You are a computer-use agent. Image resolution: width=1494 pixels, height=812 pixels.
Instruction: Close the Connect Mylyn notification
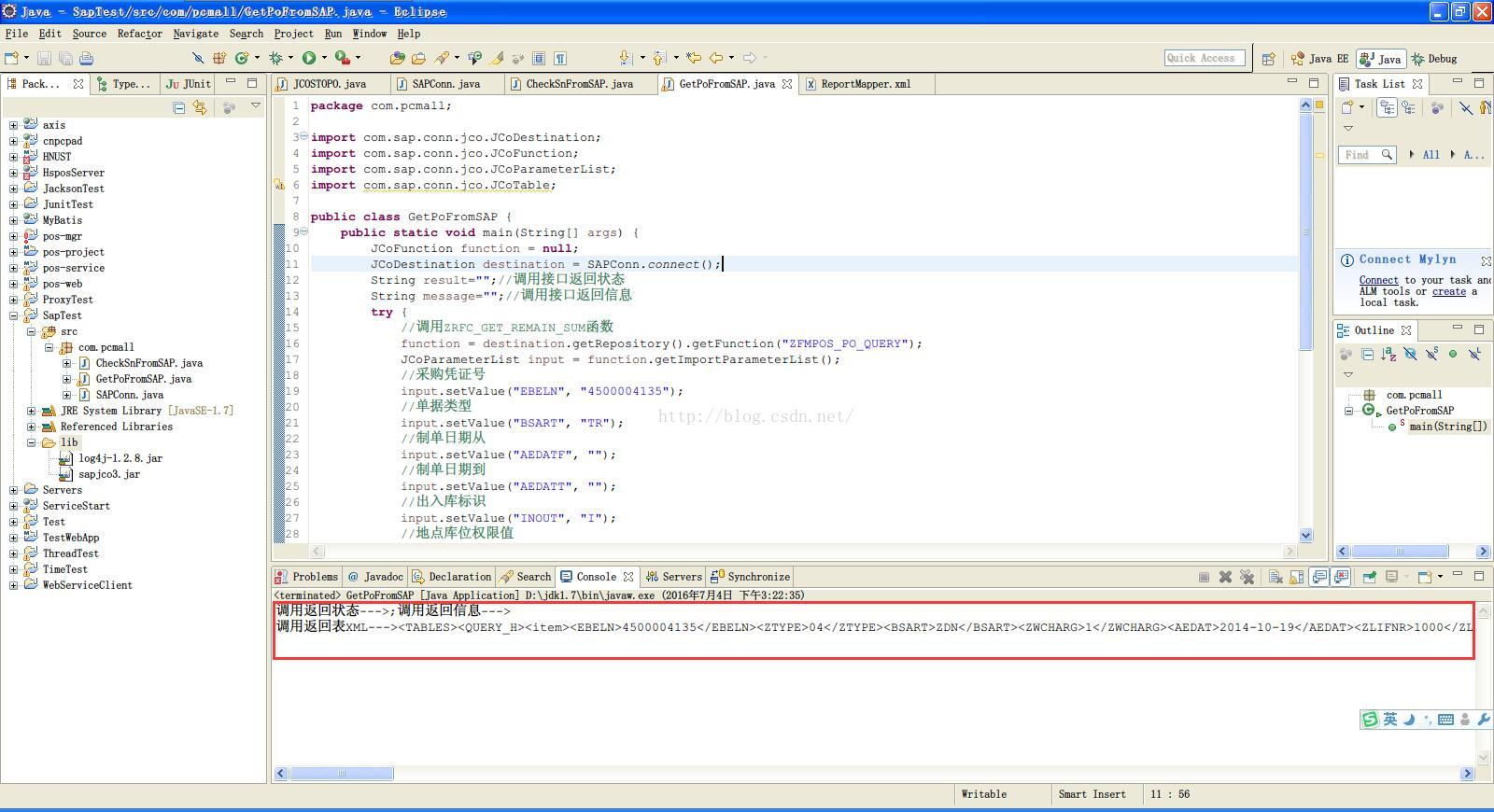[x=1486, y=260]
